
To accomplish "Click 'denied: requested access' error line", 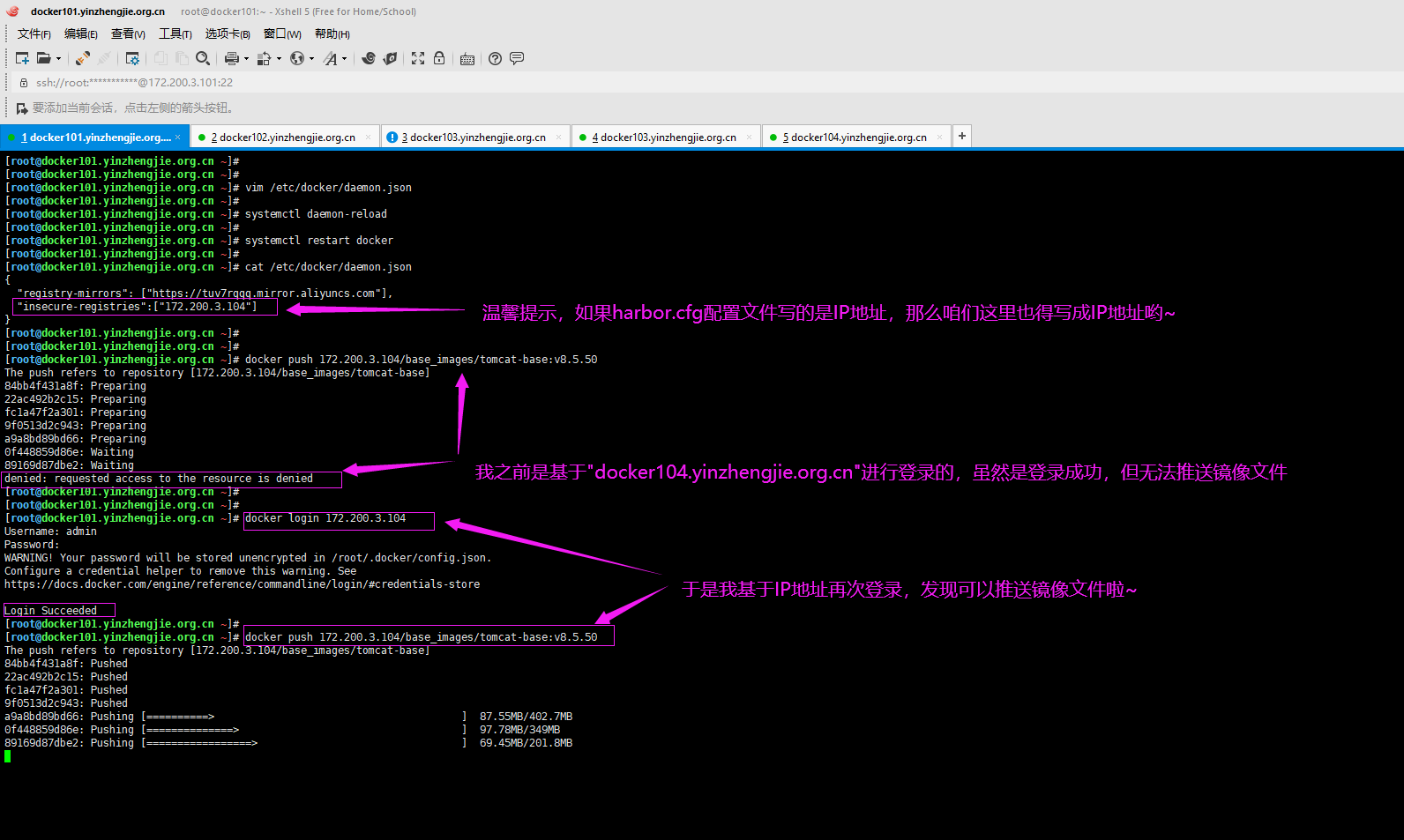I will click(x=159, y=479).
